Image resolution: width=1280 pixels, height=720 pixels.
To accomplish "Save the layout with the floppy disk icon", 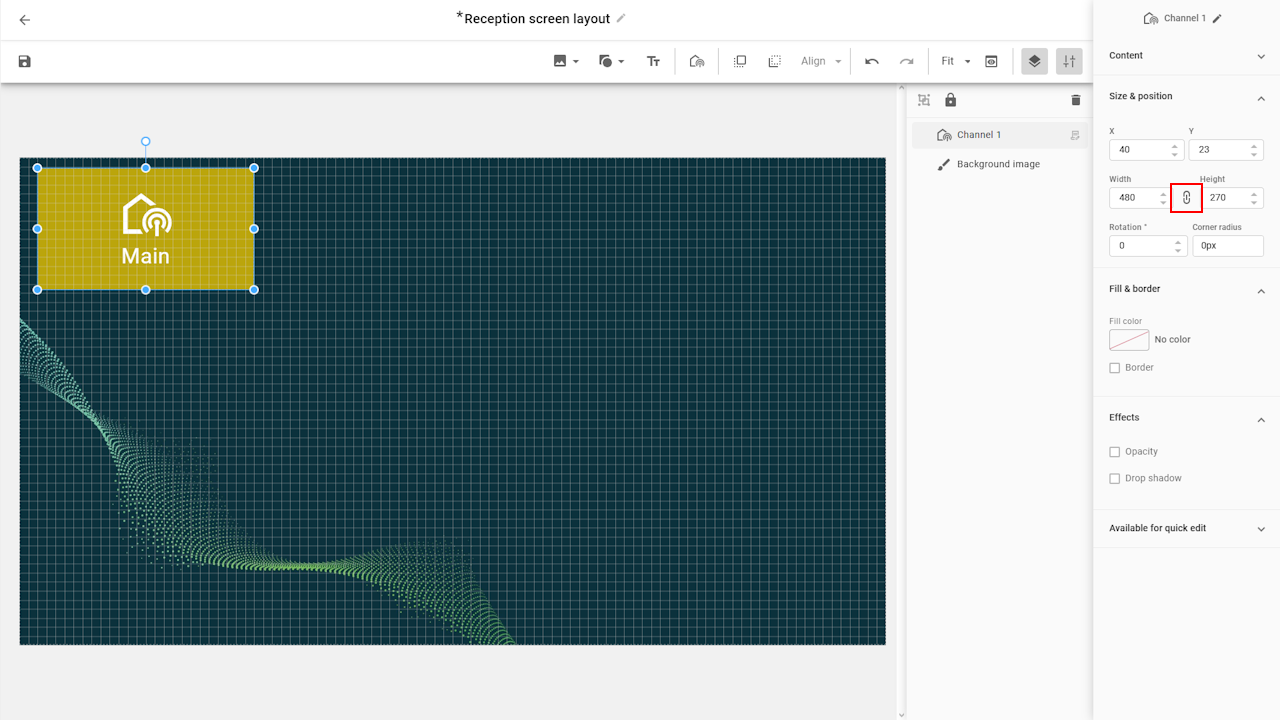I will point(25,62).
